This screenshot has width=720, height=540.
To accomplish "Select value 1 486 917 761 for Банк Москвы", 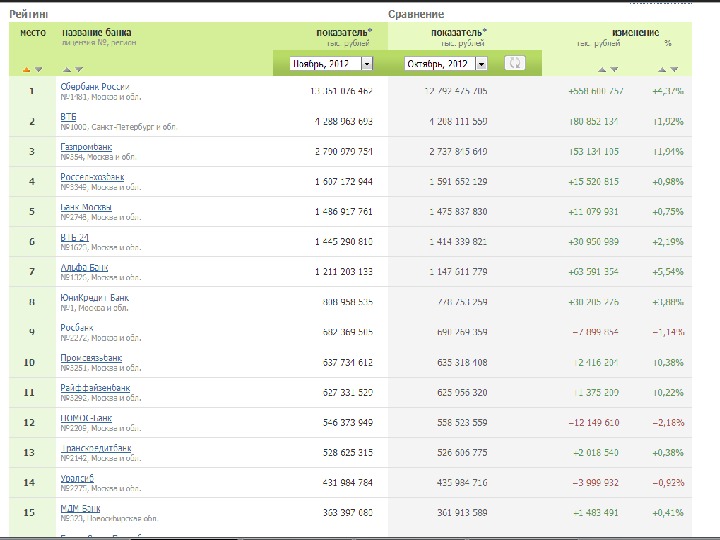I will point(343,212).
